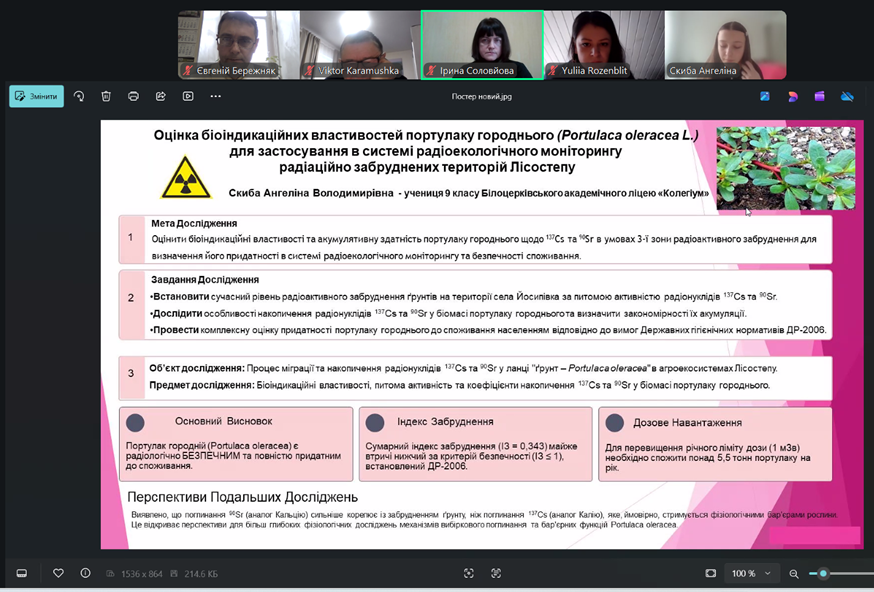
Task: Open the three-dots more options menu
Action: pyautogui.click(x=216, y=96)
